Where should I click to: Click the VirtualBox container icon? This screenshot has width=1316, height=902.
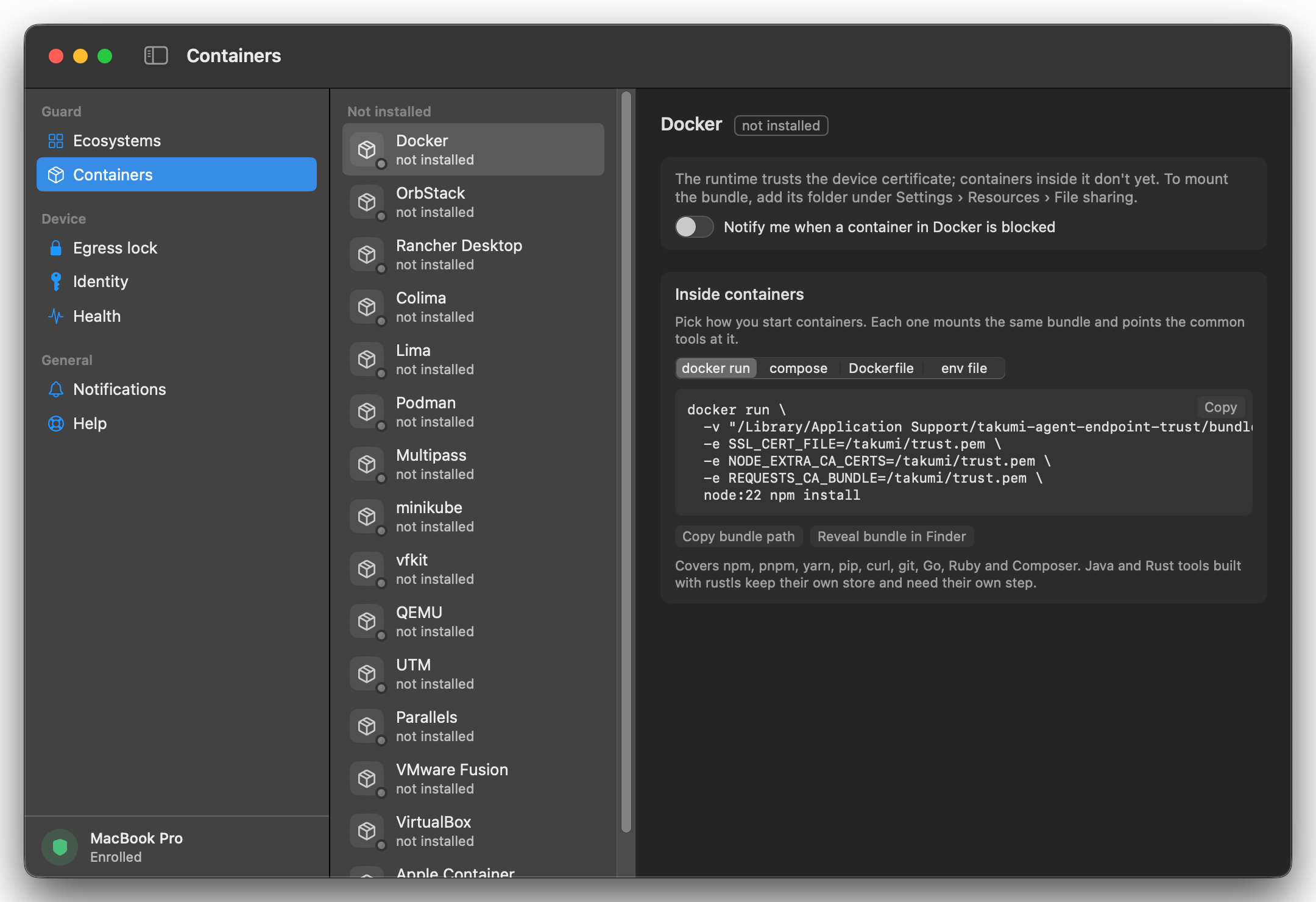367,831
